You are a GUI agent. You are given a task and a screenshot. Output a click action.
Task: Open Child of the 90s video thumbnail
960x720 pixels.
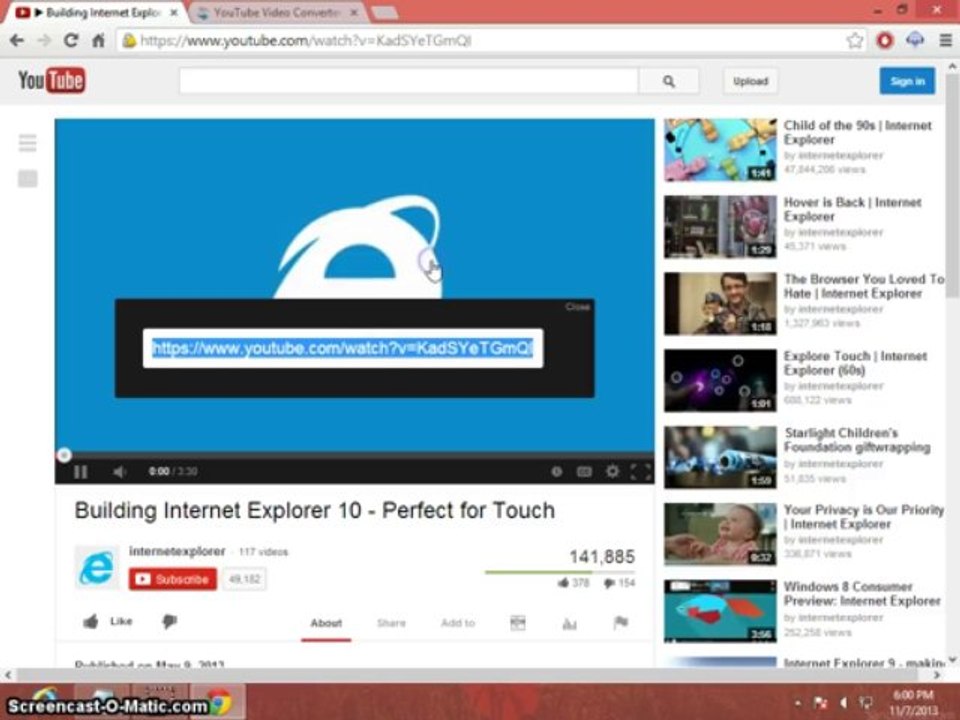pos(721,150)
